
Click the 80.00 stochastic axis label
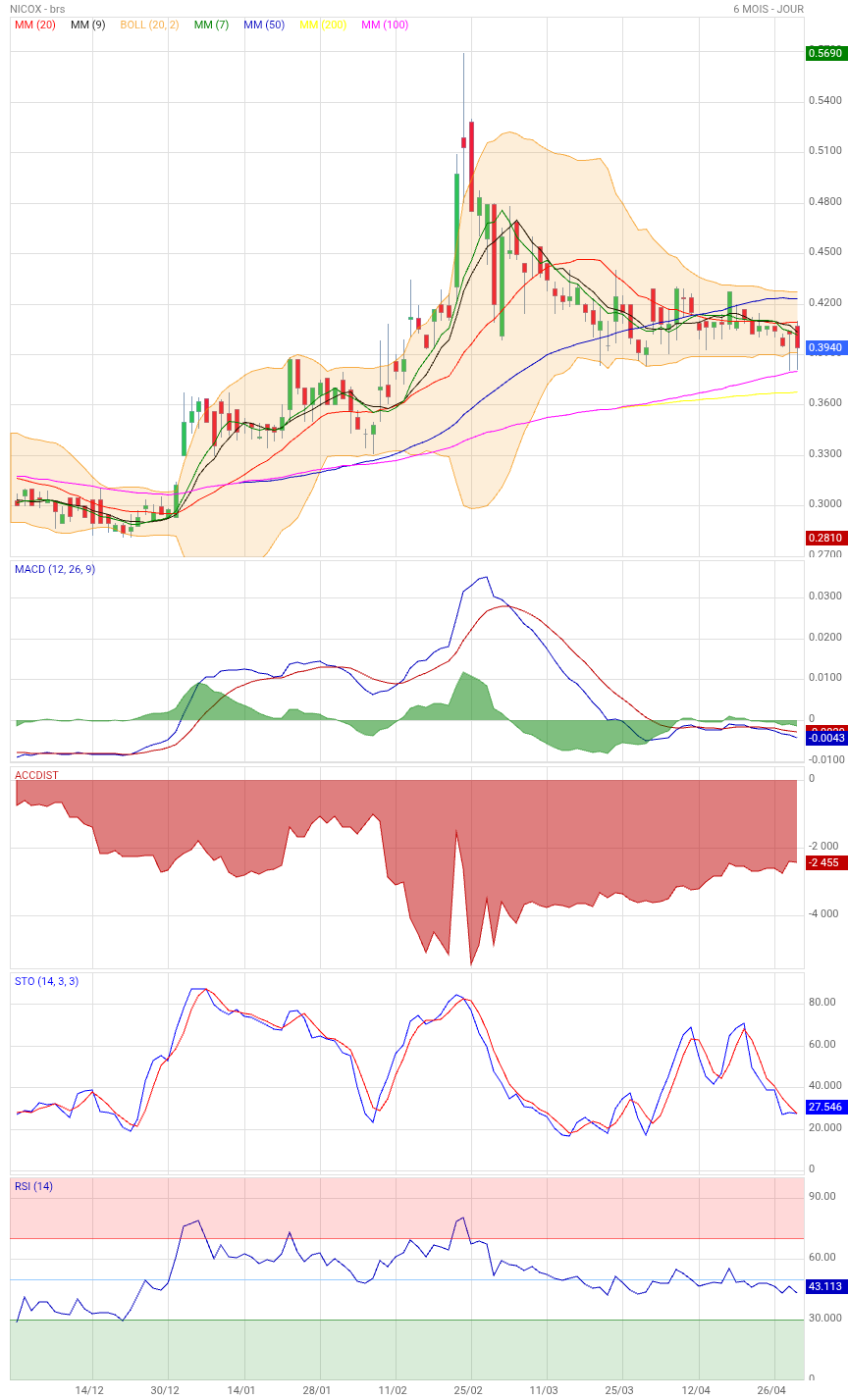(822, 1003)
